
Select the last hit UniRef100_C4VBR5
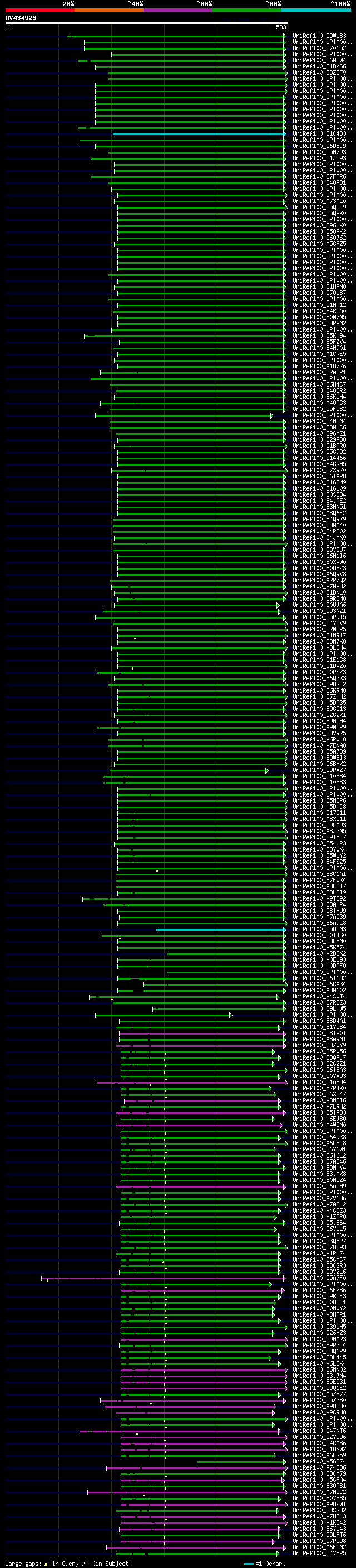click(x=319, y=1553)
